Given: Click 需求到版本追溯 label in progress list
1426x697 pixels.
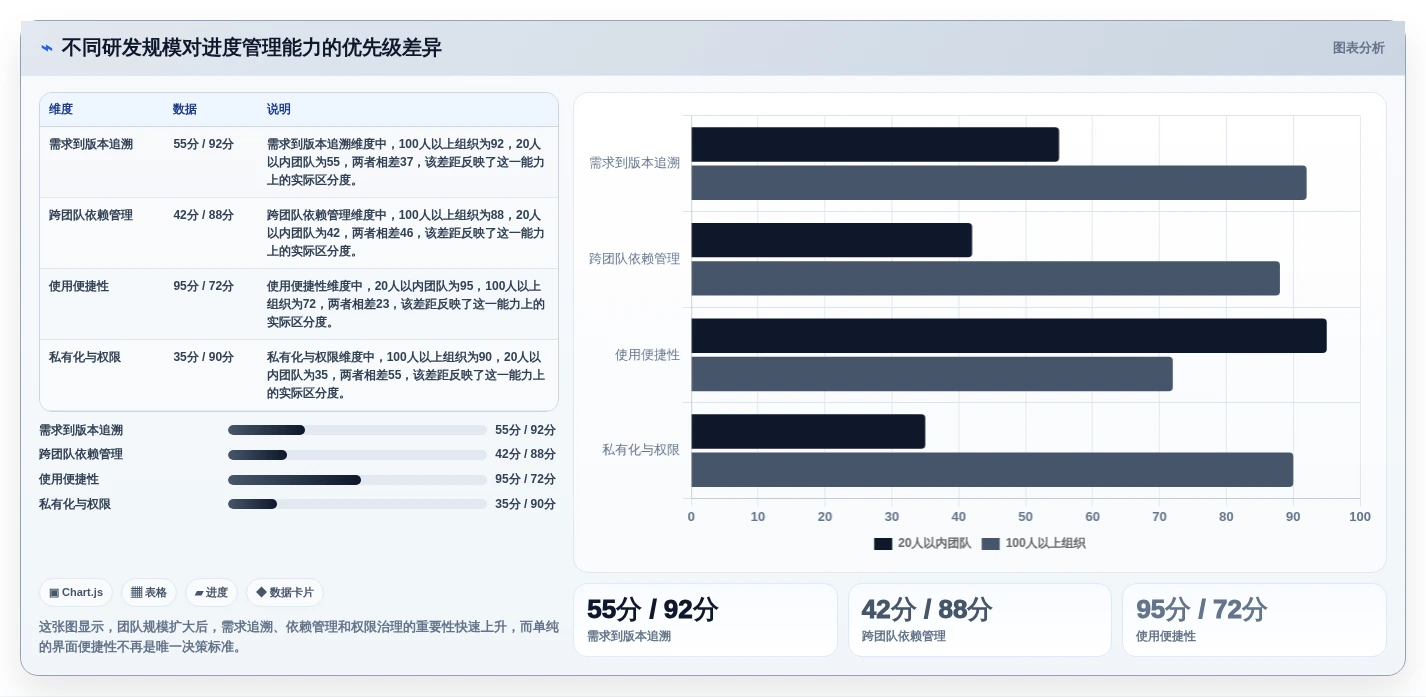Looking at the screenshot, I should tap(81, 430).
